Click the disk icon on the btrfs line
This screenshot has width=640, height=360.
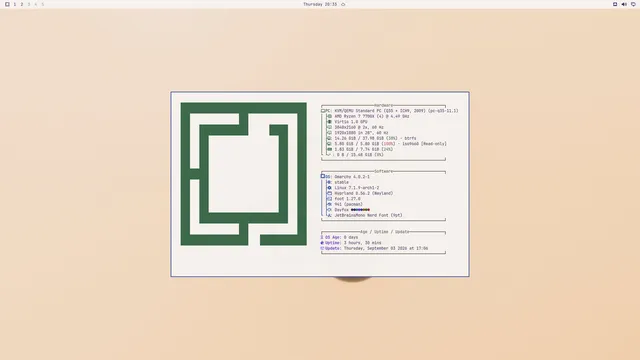click(329, 138)
